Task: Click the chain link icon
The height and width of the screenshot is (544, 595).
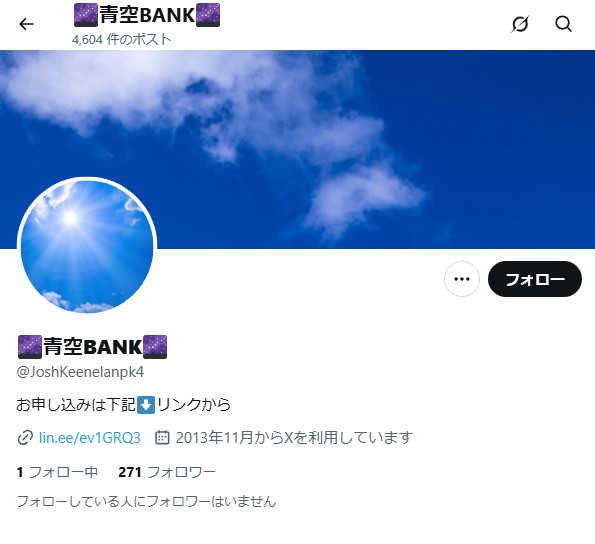Action: [x=25, y=438]
